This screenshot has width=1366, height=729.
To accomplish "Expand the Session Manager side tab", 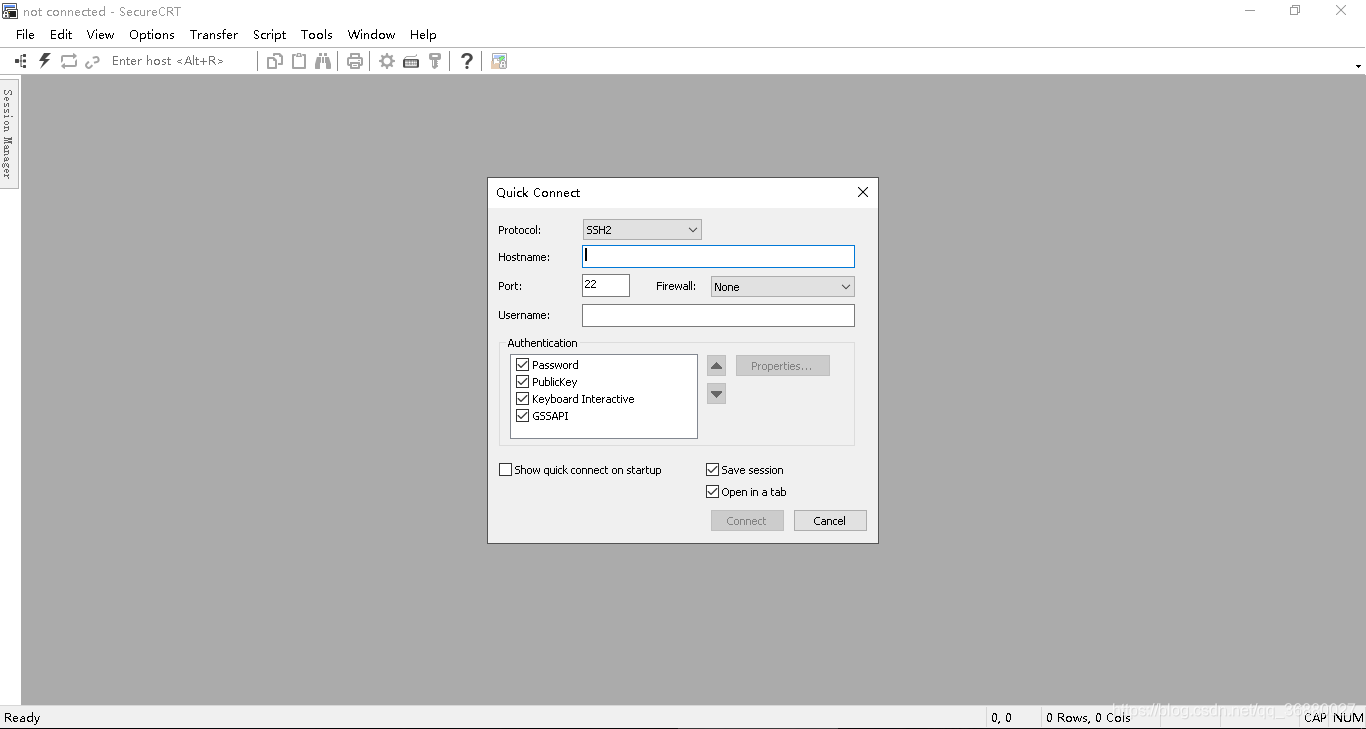I will (8, 134).
